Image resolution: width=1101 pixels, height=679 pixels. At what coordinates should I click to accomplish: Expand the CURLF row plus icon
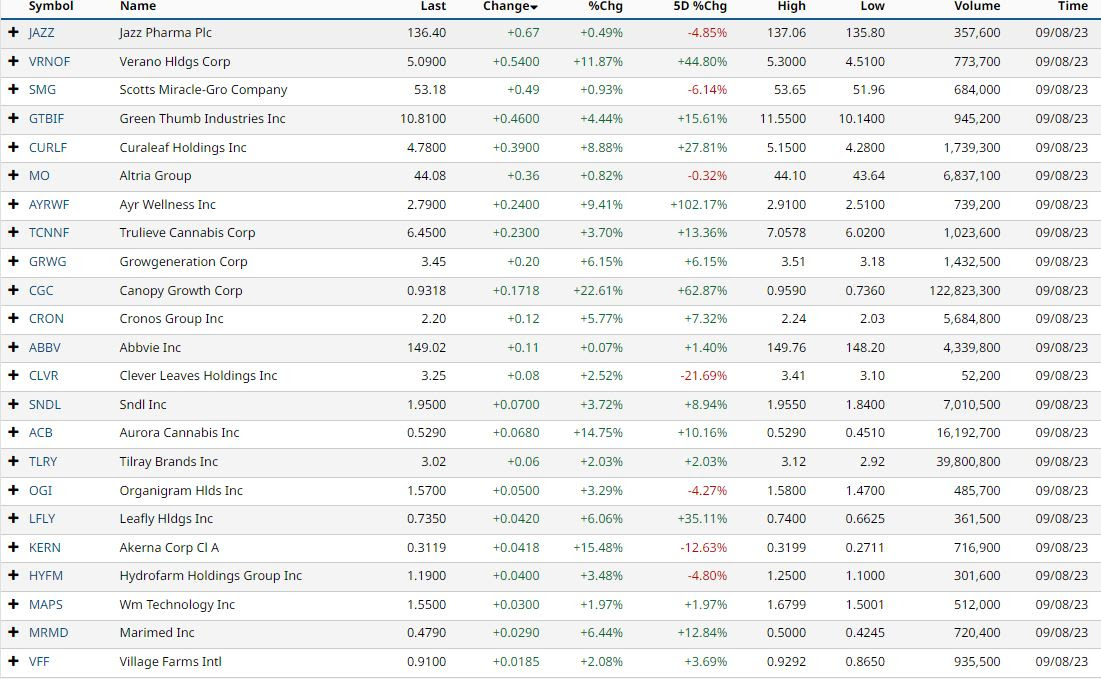[x=13, y=147]
